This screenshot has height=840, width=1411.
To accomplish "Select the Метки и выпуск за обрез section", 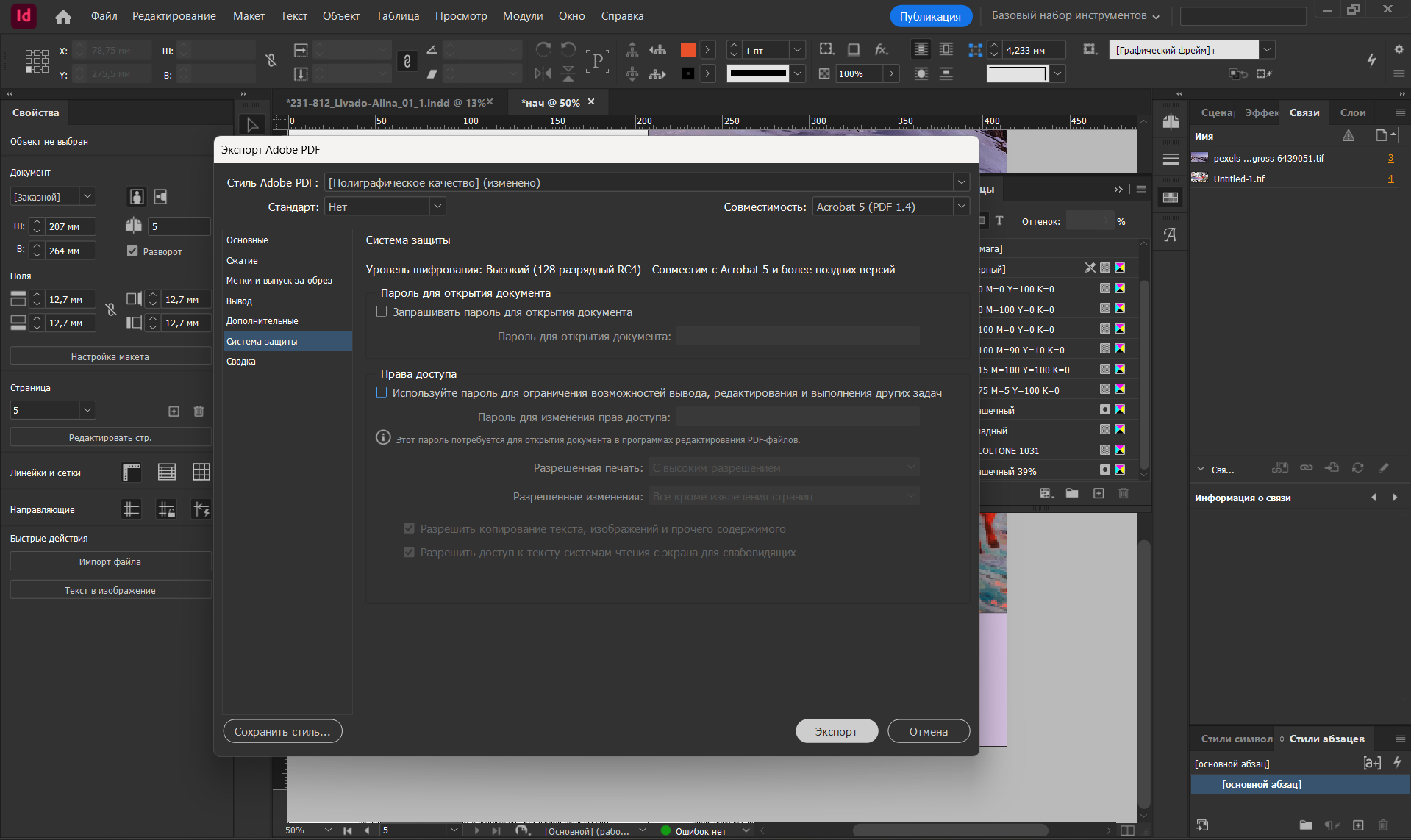I will pos(287,280).
